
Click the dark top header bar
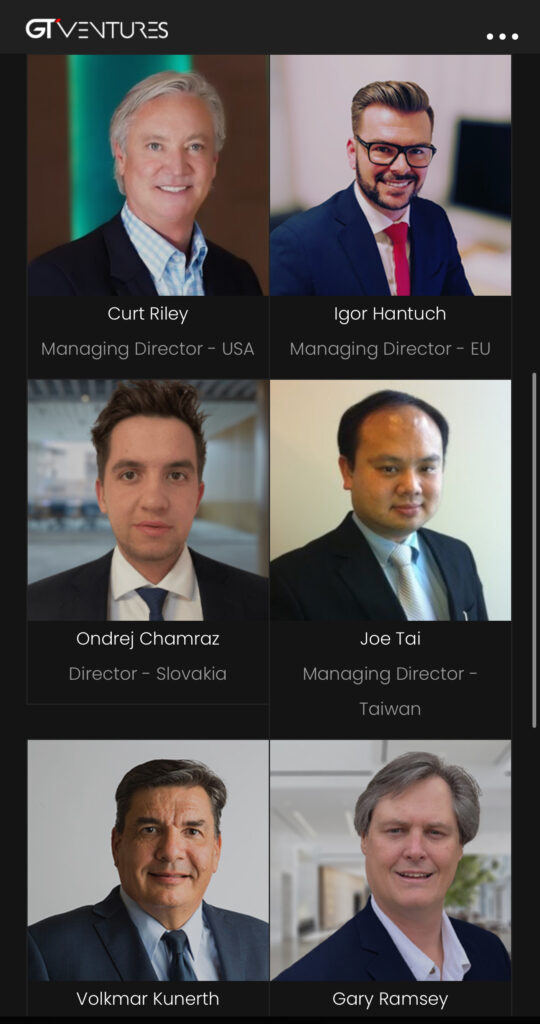click(x=270, y=27)
